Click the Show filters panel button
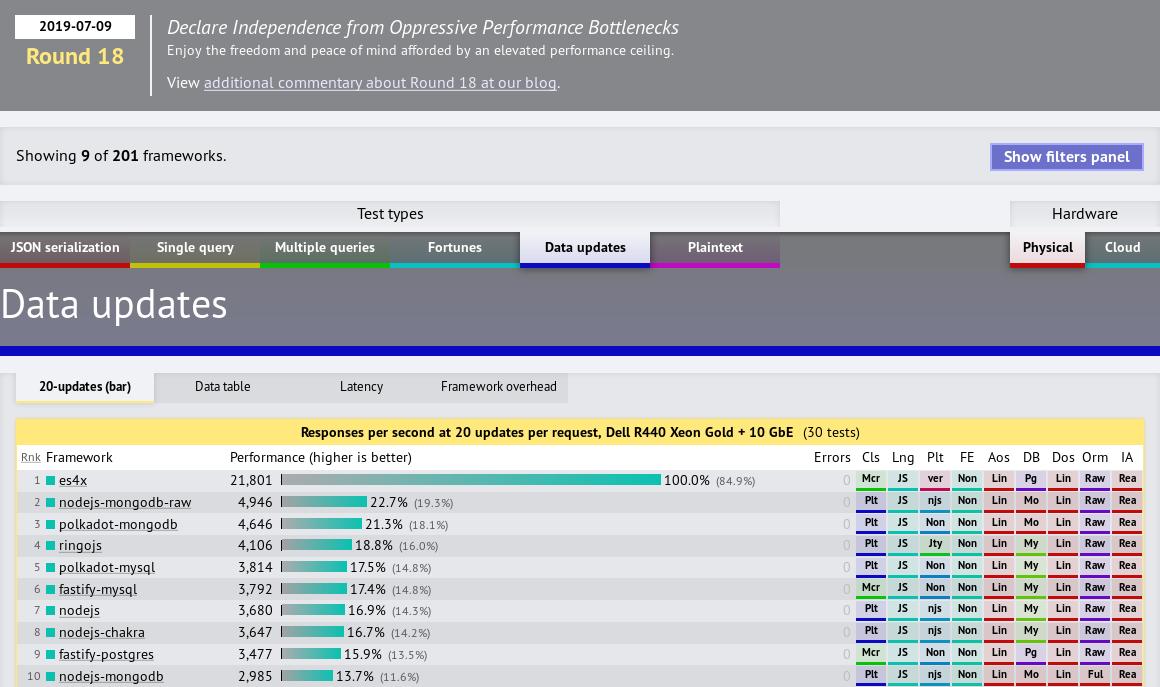 (x=1066, y=157)
